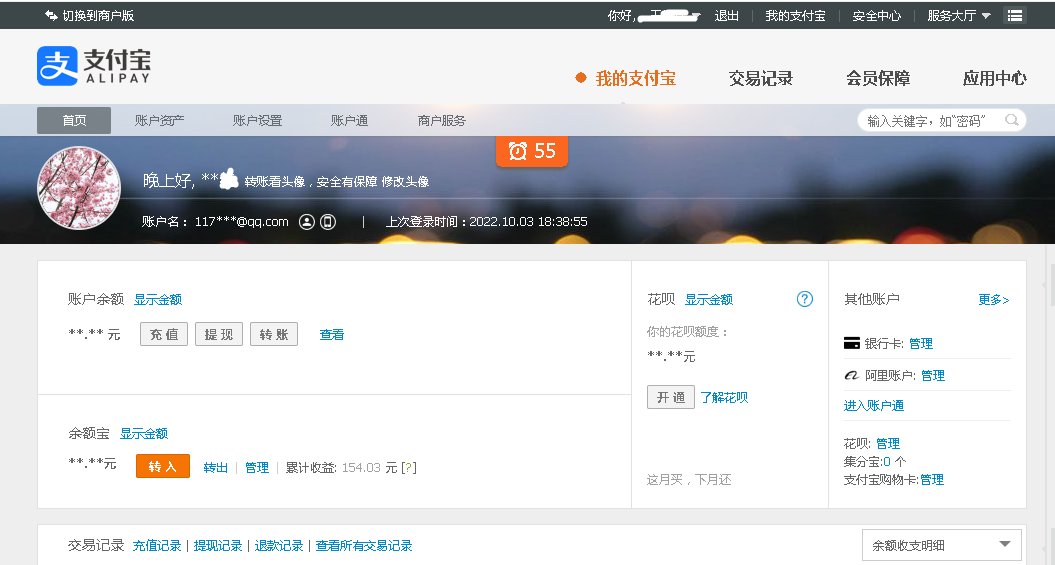
Task: Click the 提现 button
Action: pos(219,334)
